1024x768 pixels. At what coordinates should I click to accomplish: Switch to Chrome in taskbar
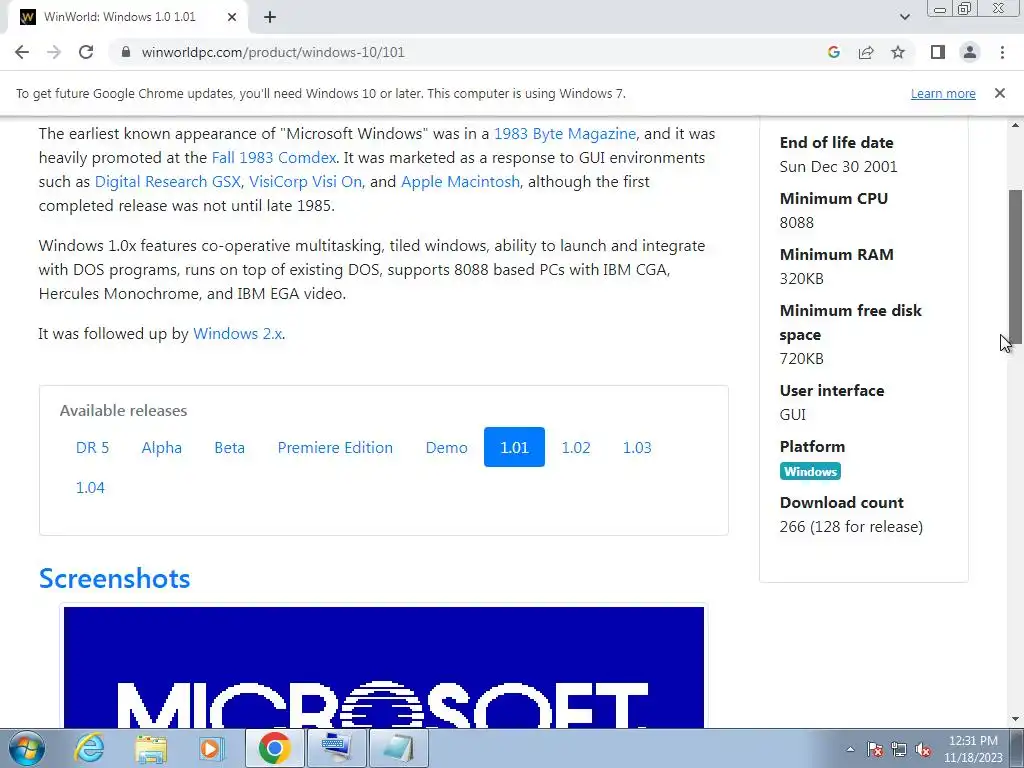[x=274, y=748]
